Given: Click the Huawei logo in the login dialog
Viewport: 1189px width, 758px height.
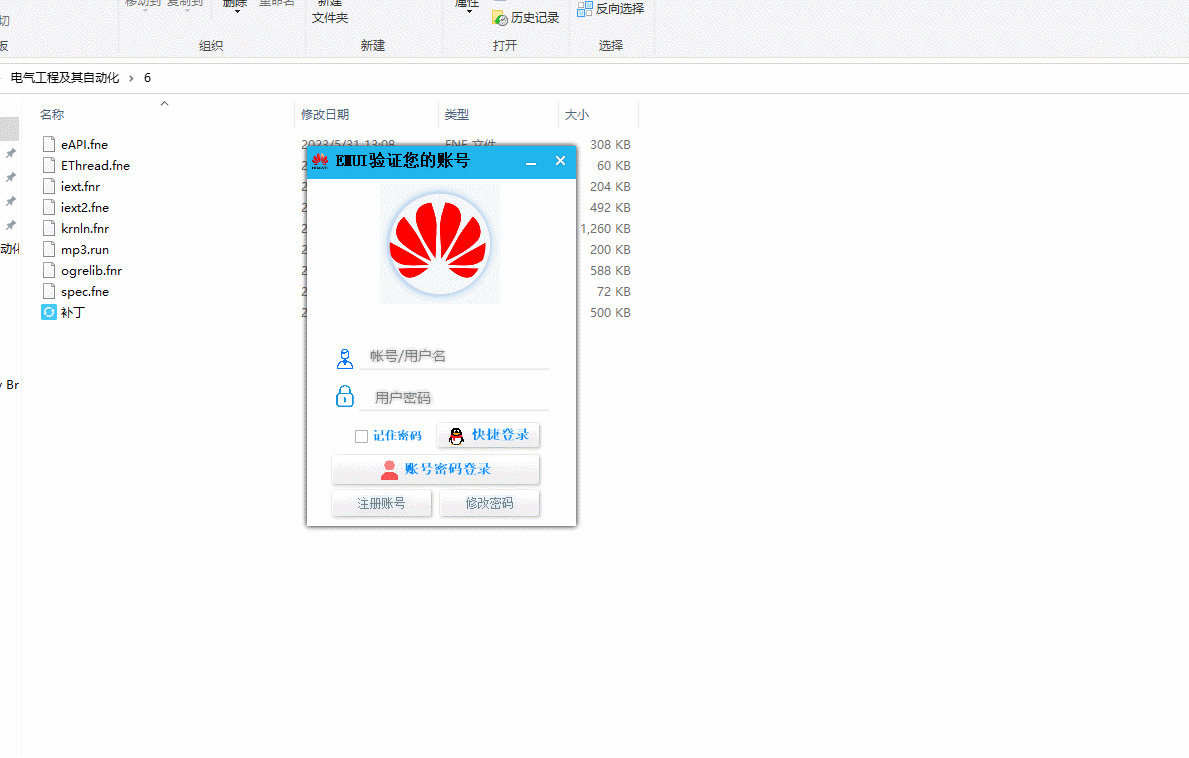Looking at the screenshot, I should [439, 243].
